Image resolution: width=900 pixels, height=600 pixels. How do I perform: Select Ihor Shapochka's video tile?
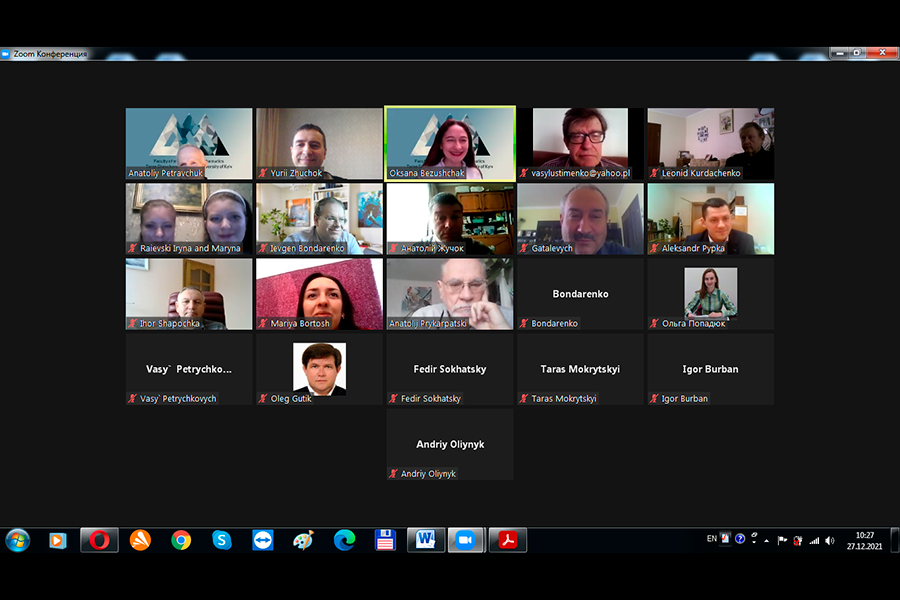(189, 295)
